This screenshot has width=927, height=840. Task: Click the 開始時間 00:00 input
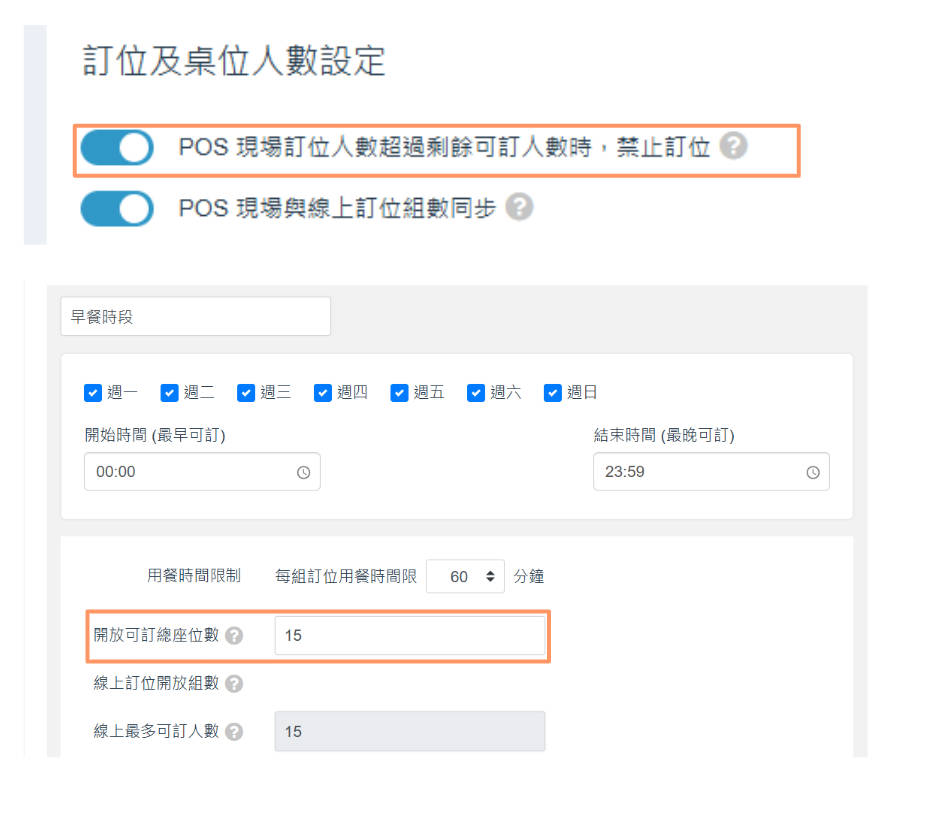tap(190, 472)
